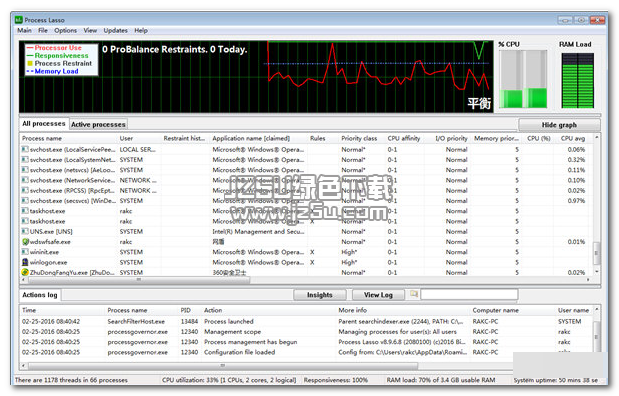Click CPU utilization status bar entry
Screen dimensions: 619x396
[x=229, y=380]
